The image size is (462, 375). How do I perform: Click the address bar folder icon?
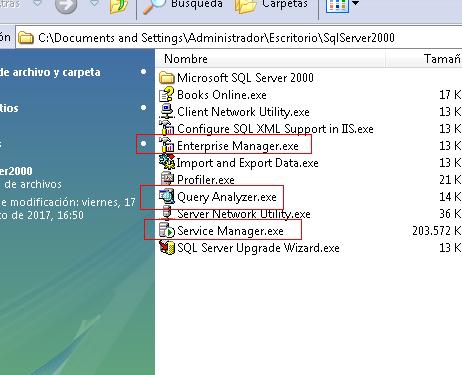[x=26, y=38]
